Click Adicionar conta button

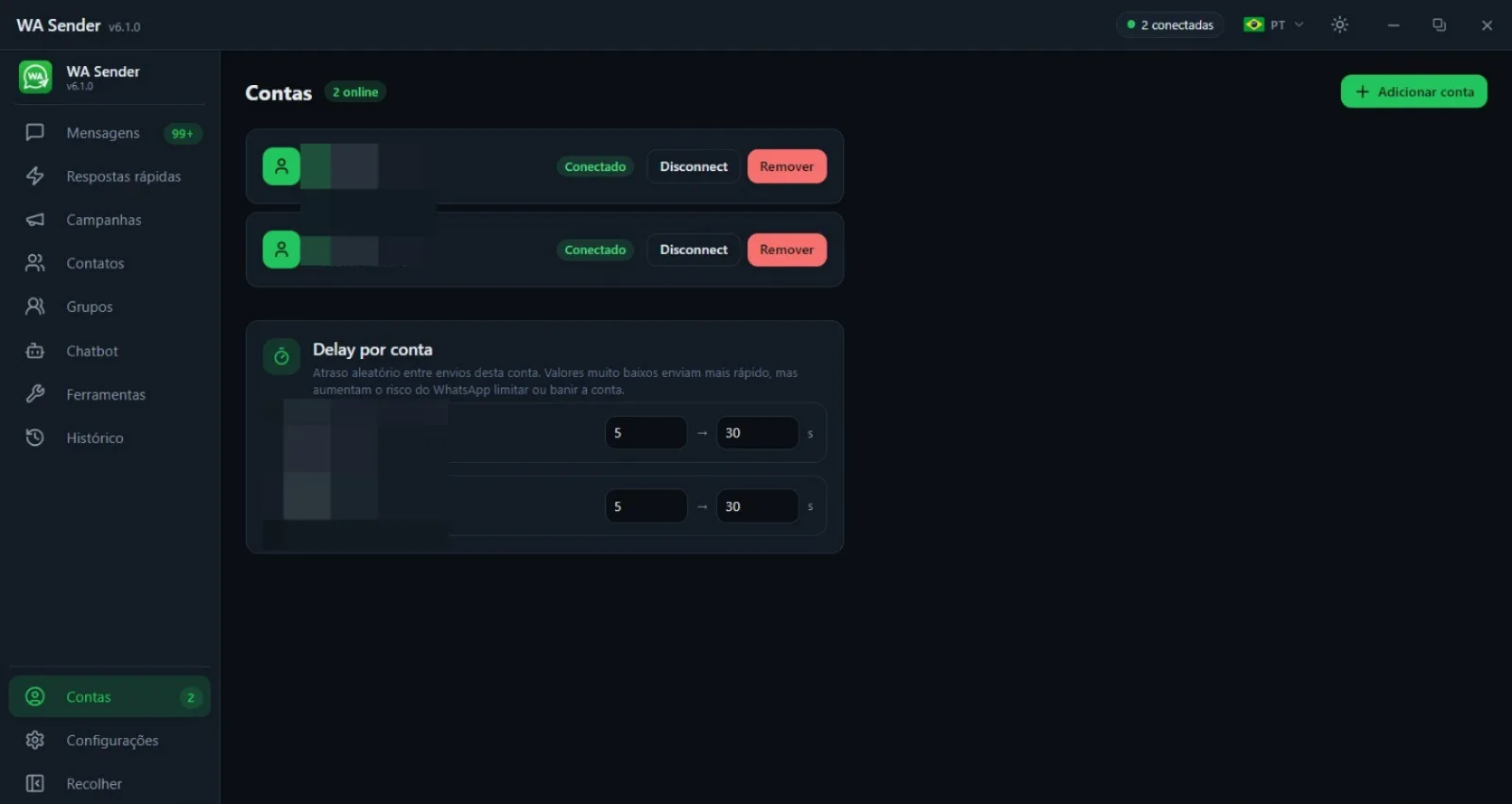(1414, 92)
